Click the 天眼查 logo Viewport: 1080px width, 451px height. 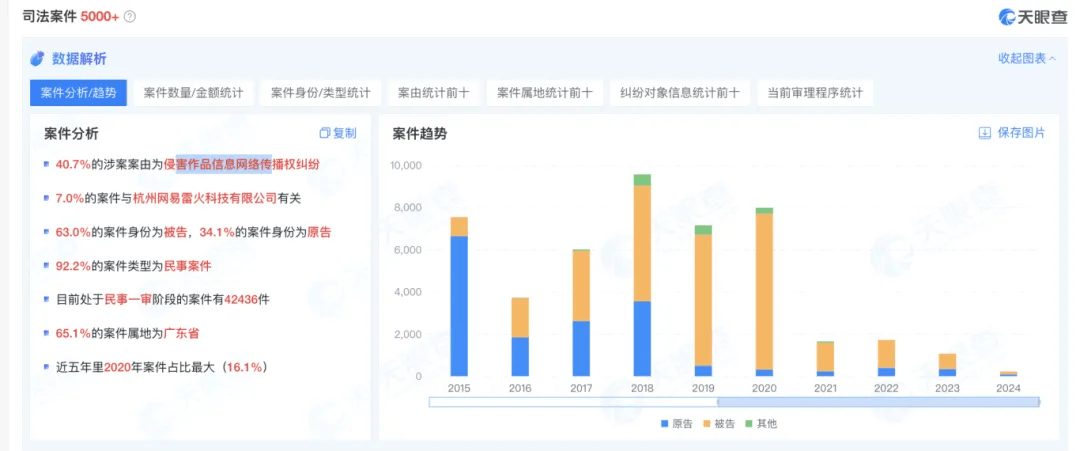1032,17
